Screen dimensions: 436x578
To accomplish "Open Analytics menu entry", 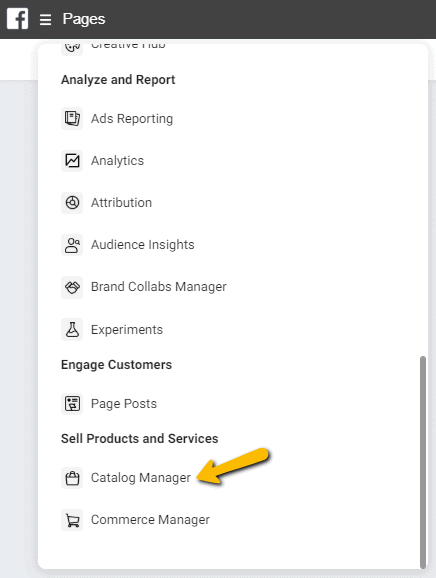I will pos(117,161).
